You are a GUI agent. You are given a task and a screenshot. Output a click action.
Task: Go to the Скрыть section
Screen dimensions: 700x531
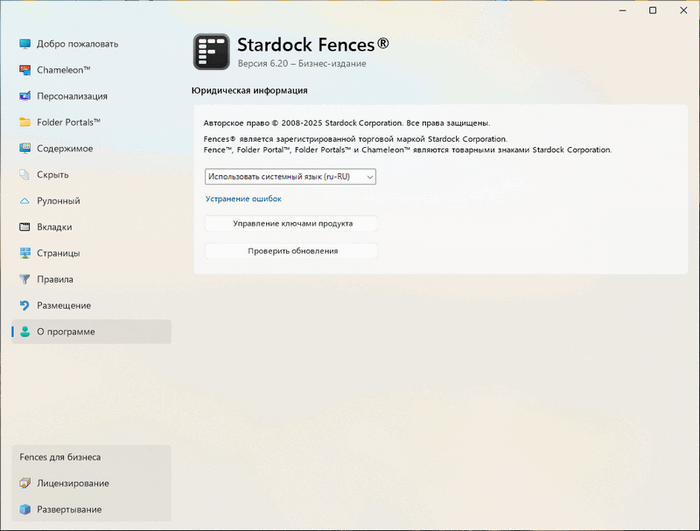(52, 174)
